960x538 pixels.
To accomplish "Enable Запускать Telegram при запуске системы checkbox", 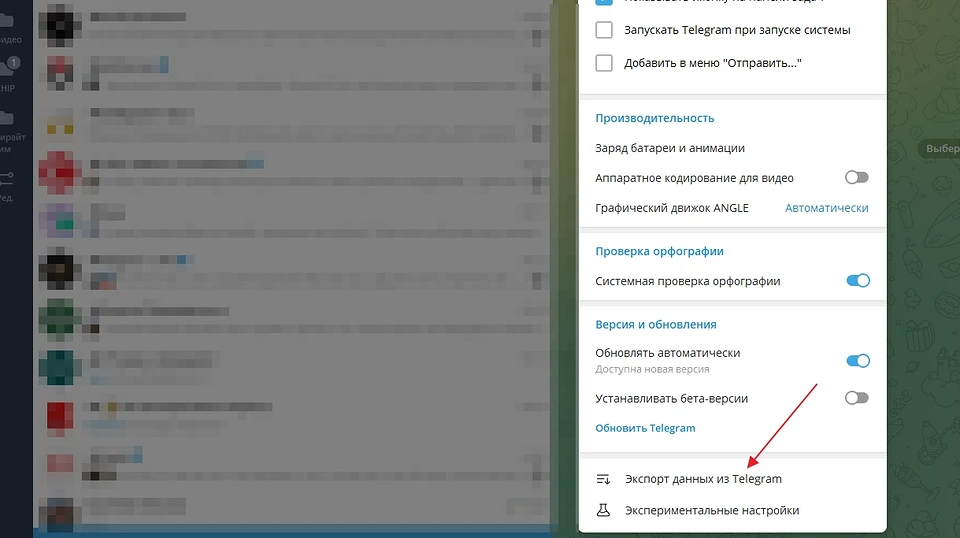I will click(604, 30).
